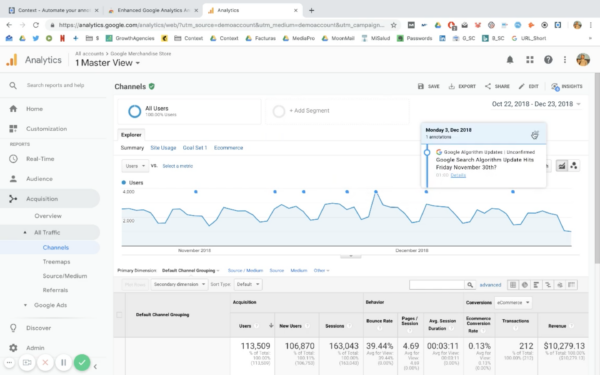Open Discover in the sidebar
The height and width of the screenshot is (375, 600).
pos(38,328)
